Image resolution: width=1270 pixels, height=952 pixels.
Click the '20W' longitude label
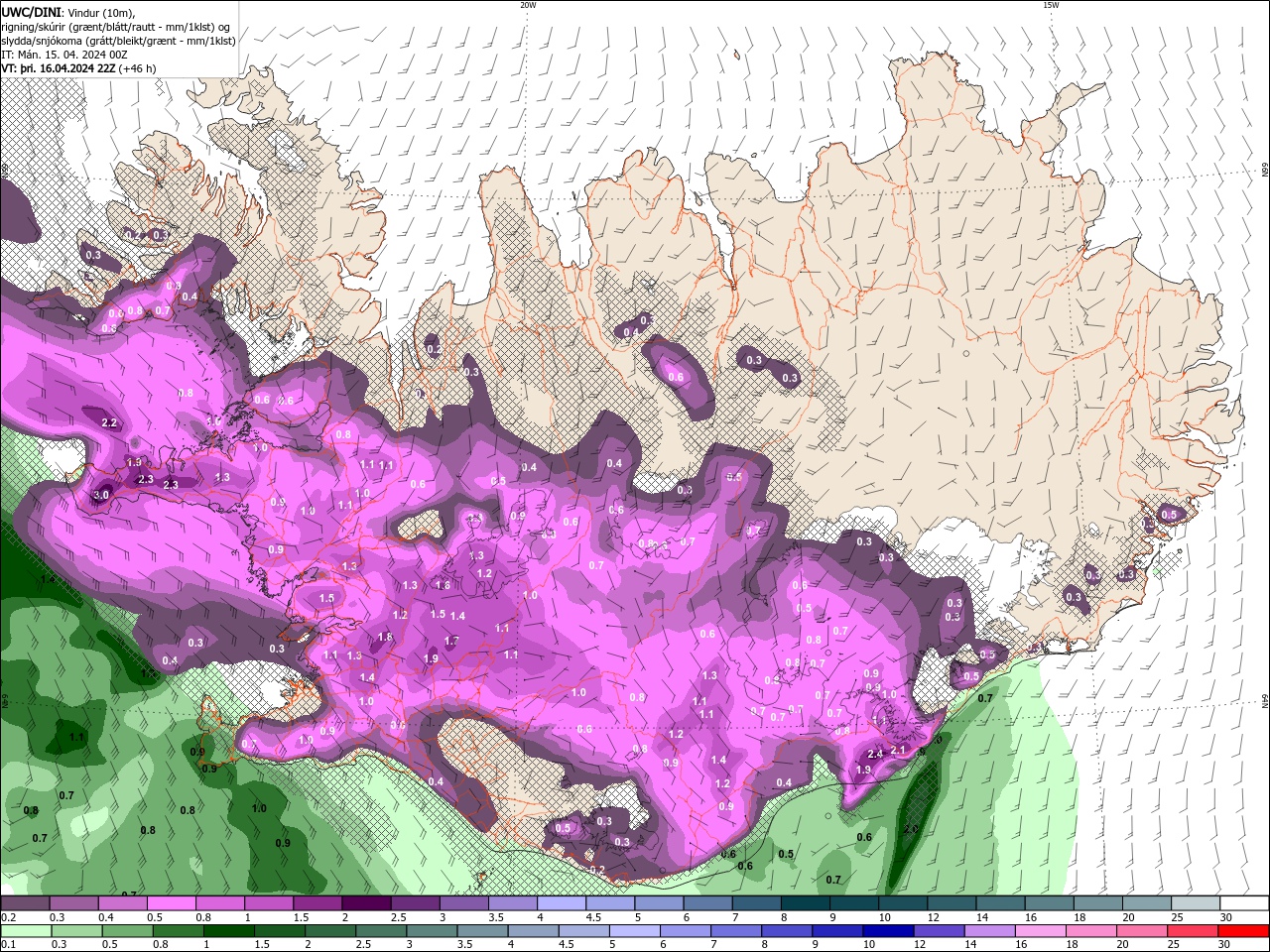pos(528,5)
